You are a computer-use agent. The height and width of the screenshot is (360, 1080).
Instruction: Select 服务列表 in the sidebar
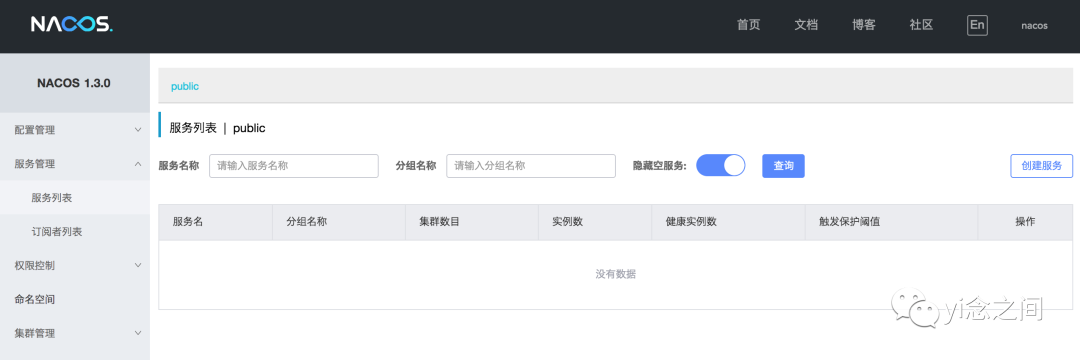pos(74,198)
